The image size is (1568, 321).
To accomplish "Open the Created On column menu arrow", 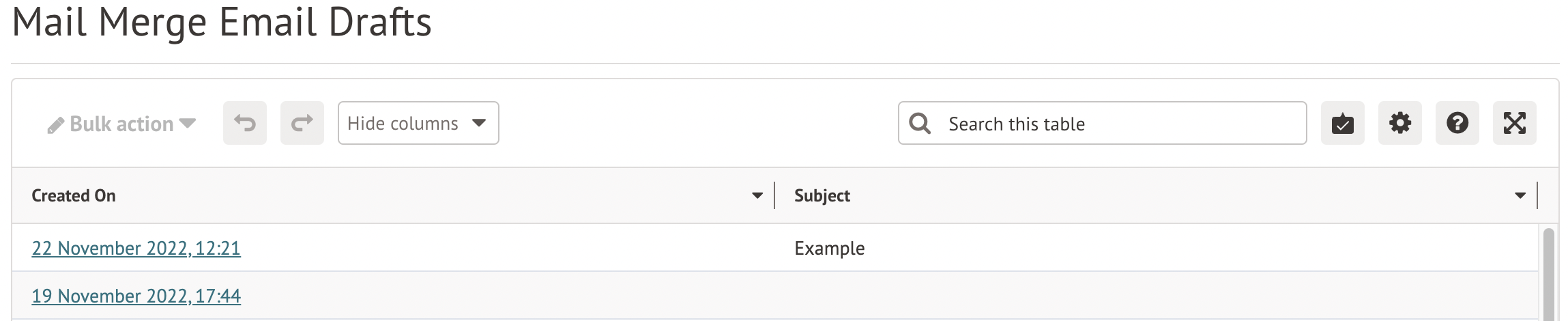I will pyautogui.click(x=757, y=196).
